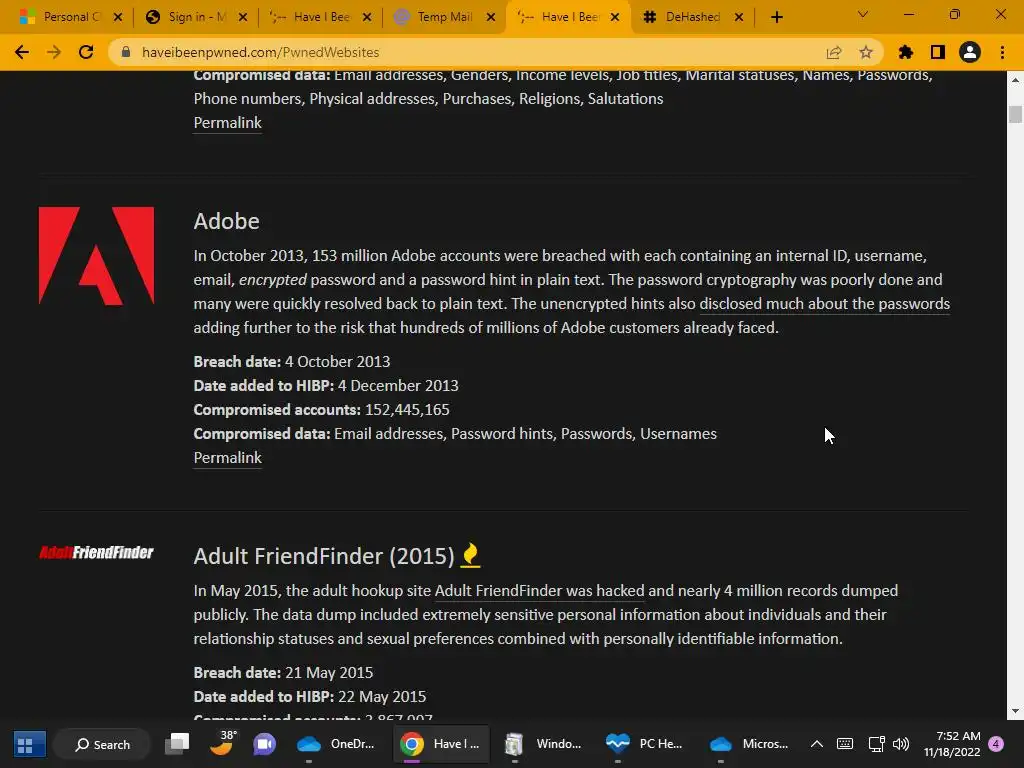Open the weather widget showing 38°
Screen dimensions: 1024x768
pyautogui.click(x=223, y=743)
